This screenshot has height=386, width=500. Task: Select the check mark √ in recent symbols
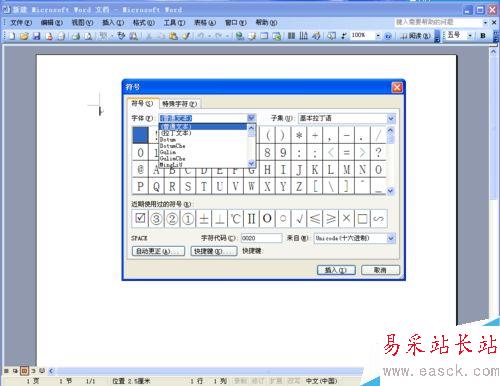(299, 219)
